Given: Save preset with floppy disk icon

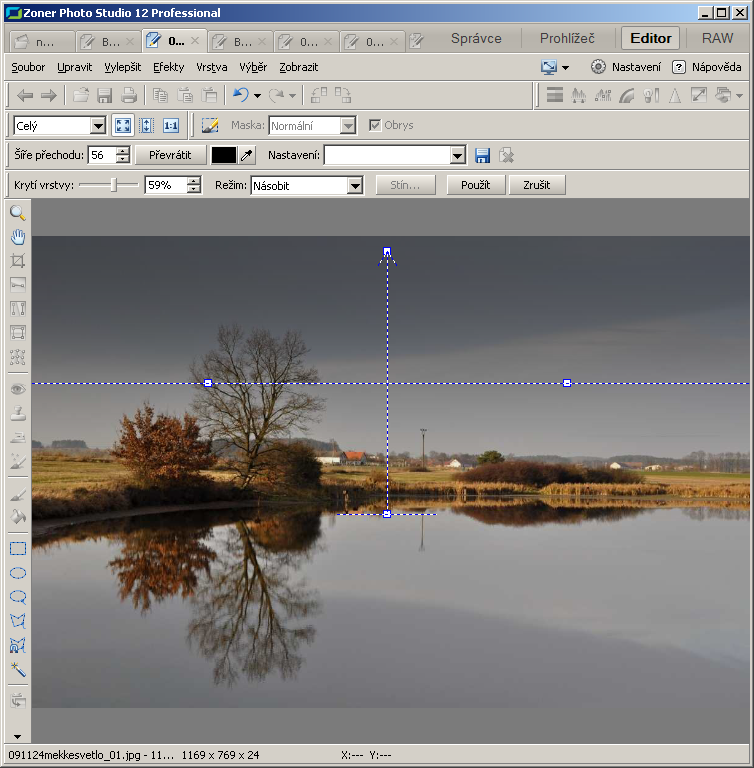Looking at the screenshot, I should coord(483,155).
